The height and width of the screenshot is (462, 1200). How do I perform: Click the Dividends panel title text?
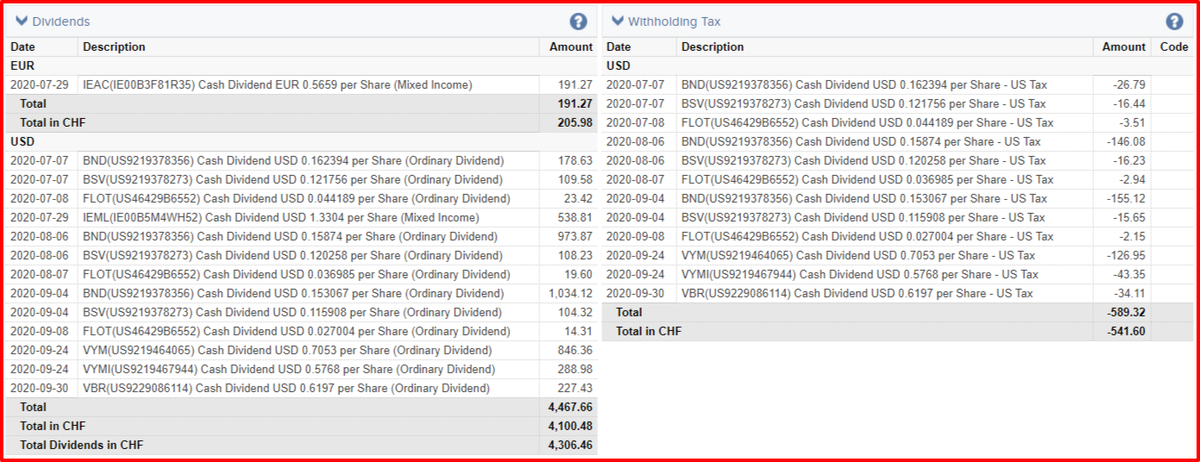[61, 21]
